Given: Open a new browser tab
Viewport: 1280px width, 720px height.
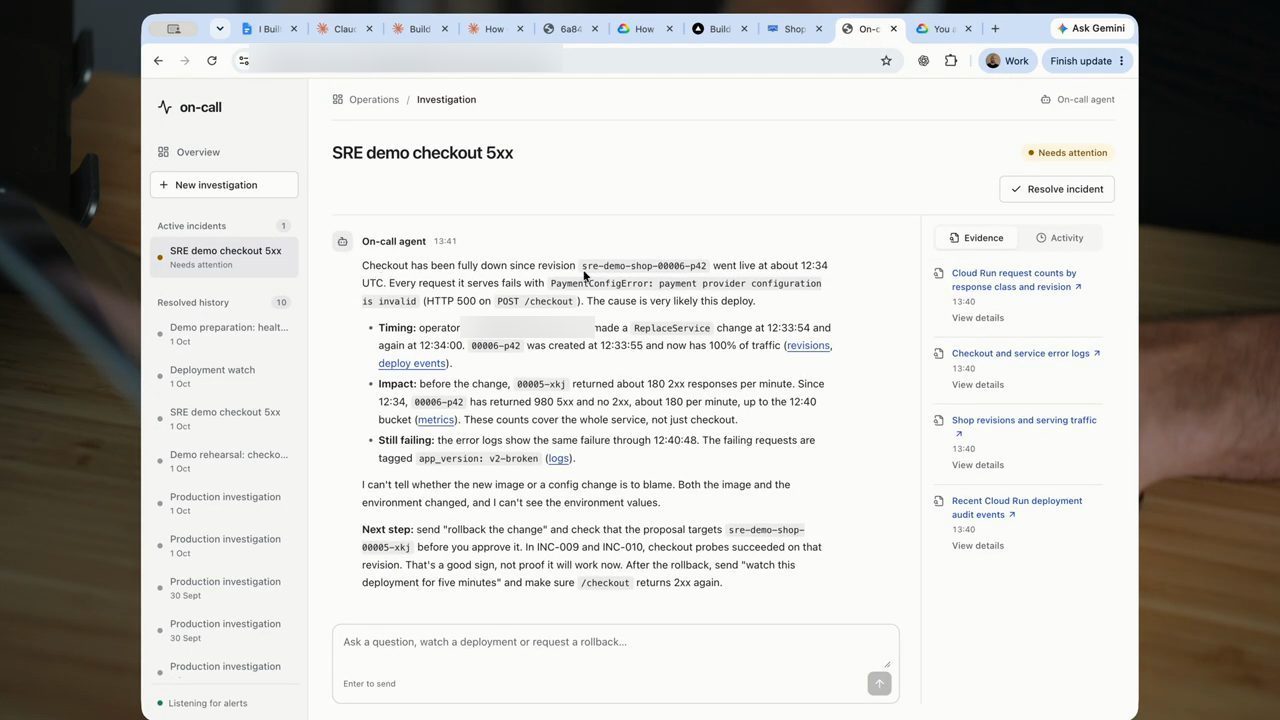Looking at the screenshot, I should [995, 29].
